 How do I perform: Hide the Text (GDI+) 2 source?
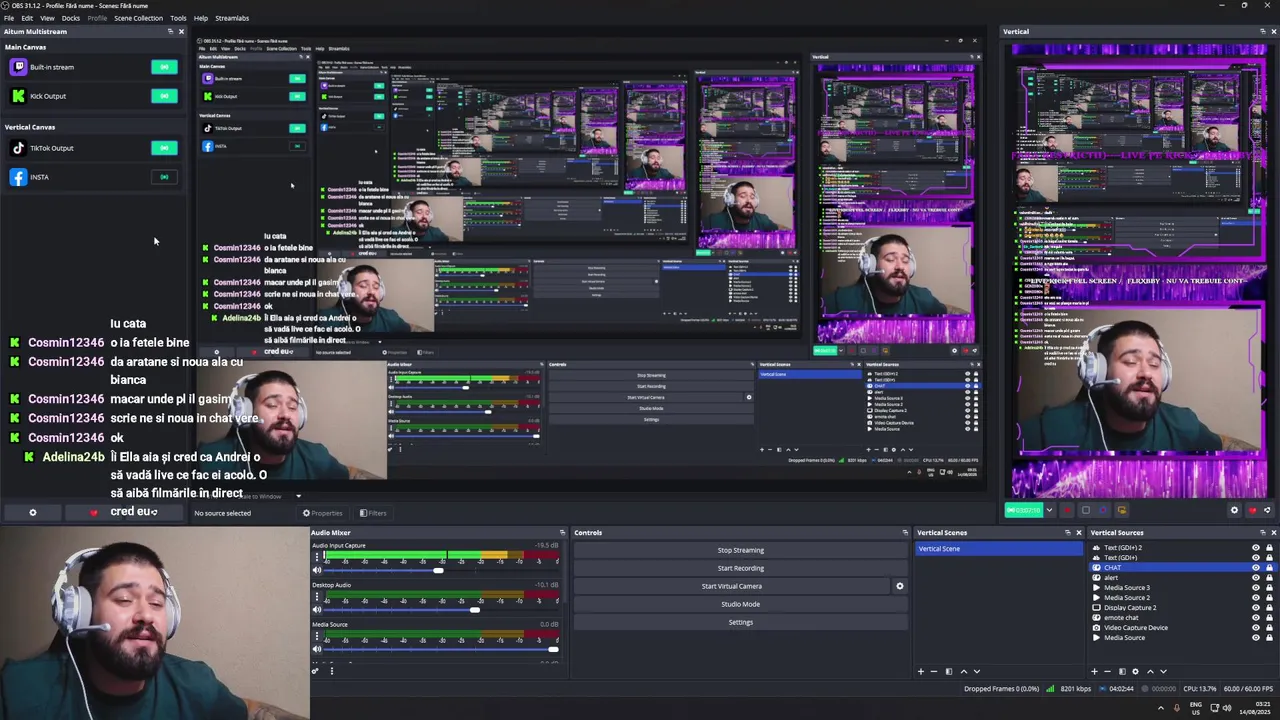click(x=1256, y=548)
